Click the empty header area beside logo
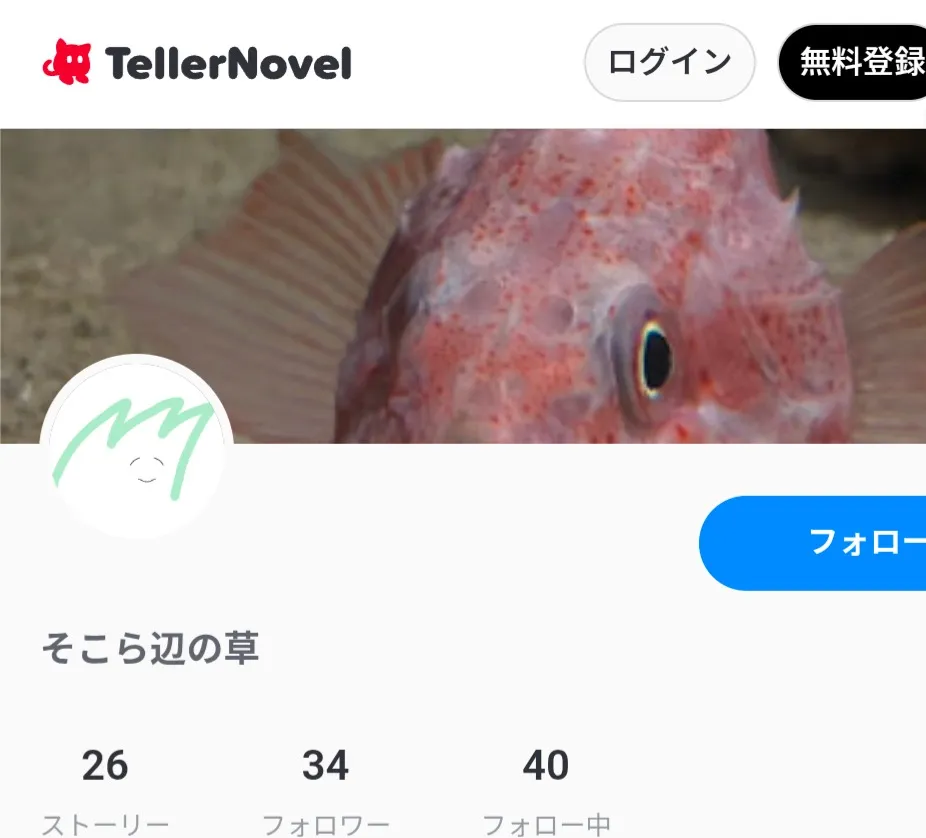Image resolution: width=926 pixels, height=838 pixels. 467,63
